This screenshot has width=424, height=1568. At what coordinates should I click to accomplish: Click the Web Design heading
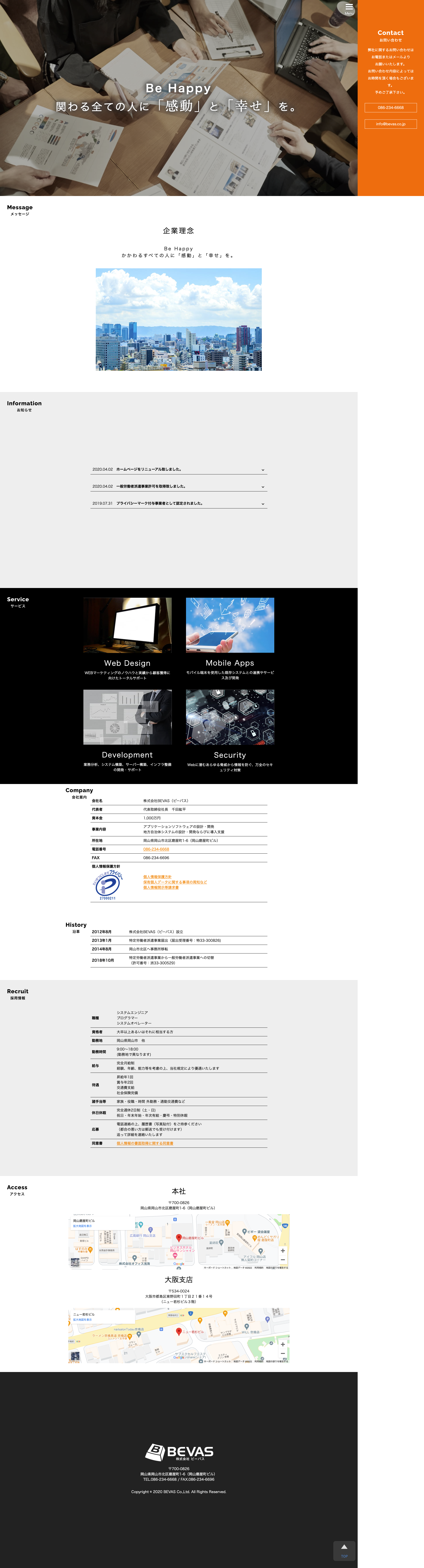[x=127, y=663]
